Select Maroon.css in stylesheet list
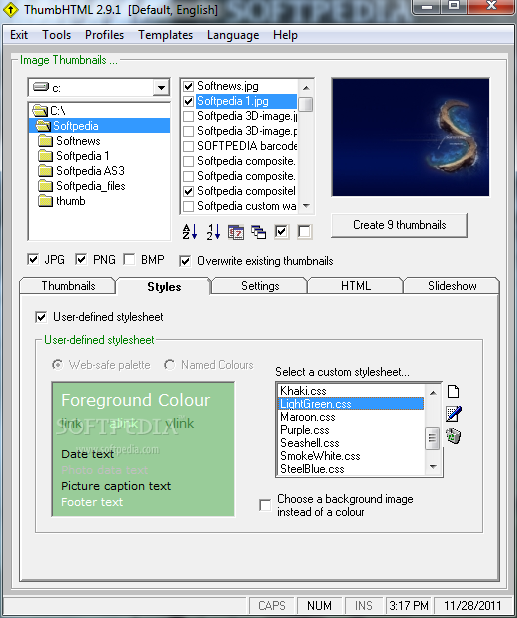 351,417
